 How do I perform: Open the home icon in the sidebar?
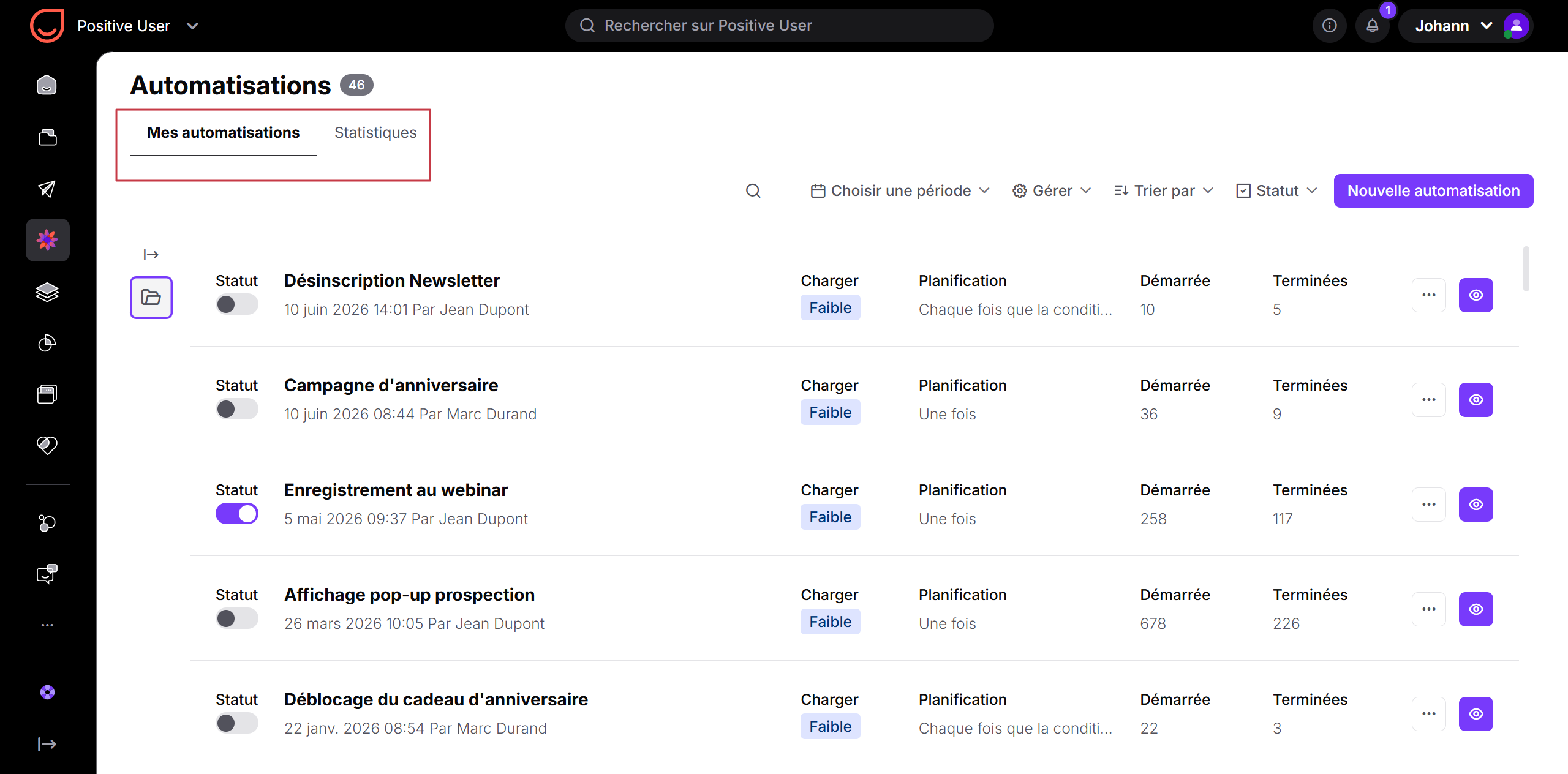(x=47, y=85)
